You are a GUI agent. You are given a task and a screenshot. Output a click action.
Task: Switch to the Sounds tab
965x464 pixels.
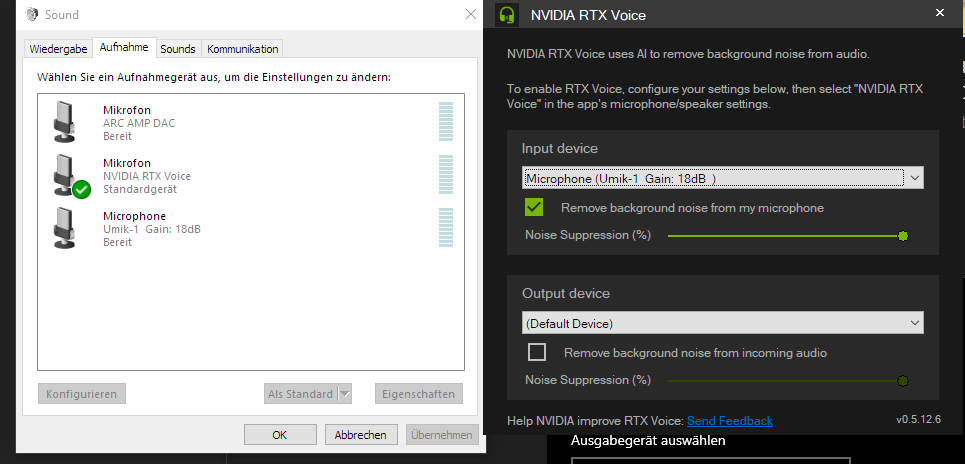(x=178, y=49)
